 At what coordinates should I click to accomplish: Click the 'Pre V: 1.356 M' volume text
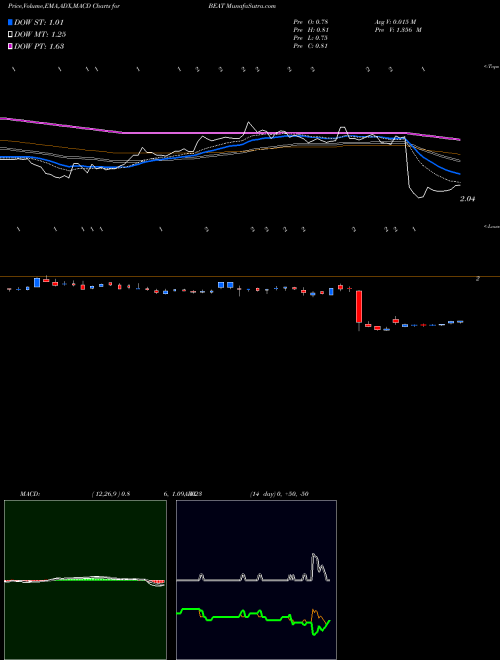pyautogui.click(x=398, y=30)
